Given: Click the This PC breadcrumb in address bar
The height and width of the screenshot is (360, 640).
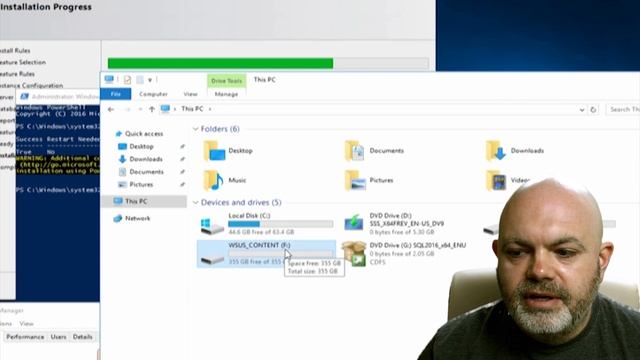Looking at the screenshot, I should click(x=192, y=109).
